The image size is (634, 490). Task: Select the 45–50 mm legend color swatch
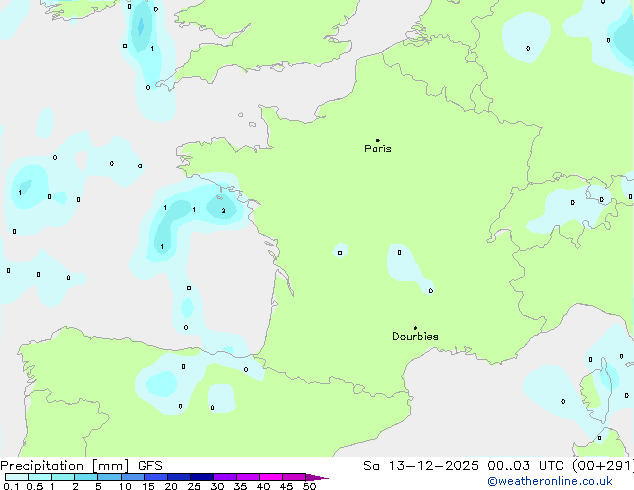[x=294, y=477]
